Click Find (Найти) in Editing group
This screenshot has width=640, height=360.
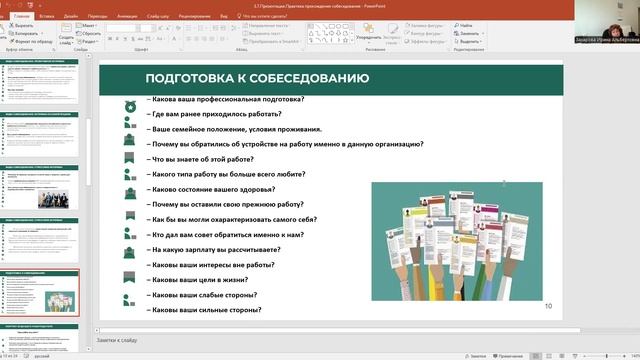[463, 25]
